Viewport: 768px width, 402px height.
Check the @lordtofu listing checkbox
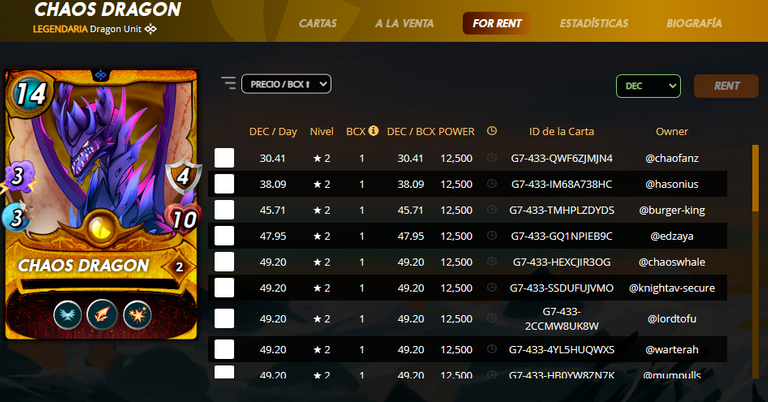[x=224, y=319]
